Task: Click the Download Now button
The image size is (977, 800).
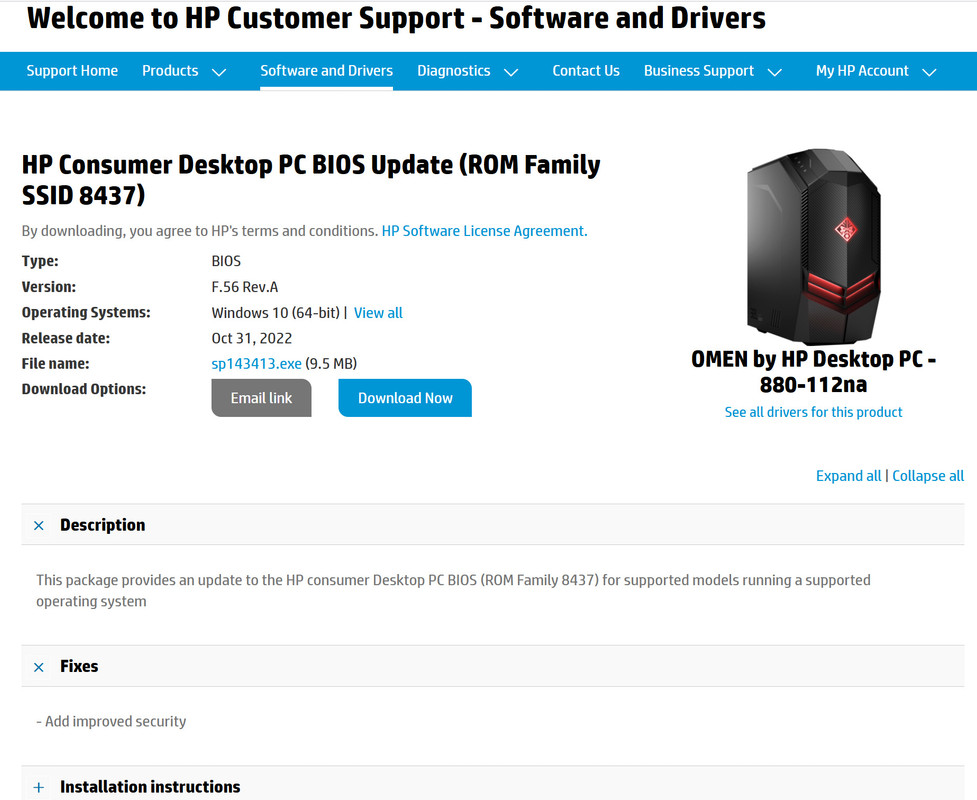Action: click(405, 398)
